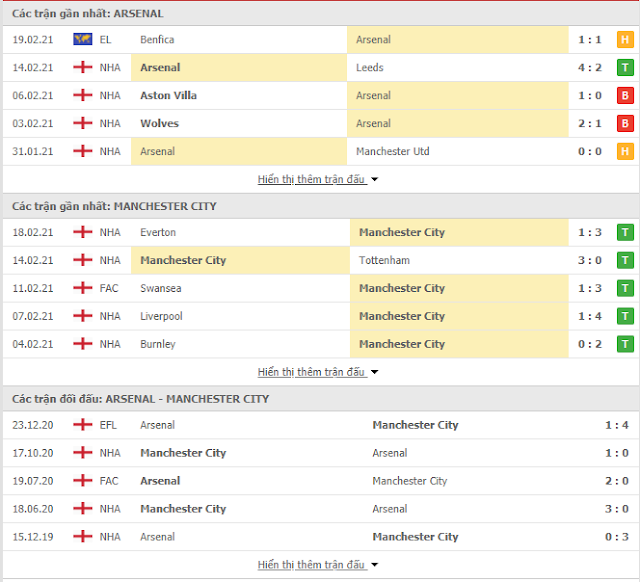Click the England flag on 23.12.20 EFL match
Screen dimensions: 640x582
(82, 425)
